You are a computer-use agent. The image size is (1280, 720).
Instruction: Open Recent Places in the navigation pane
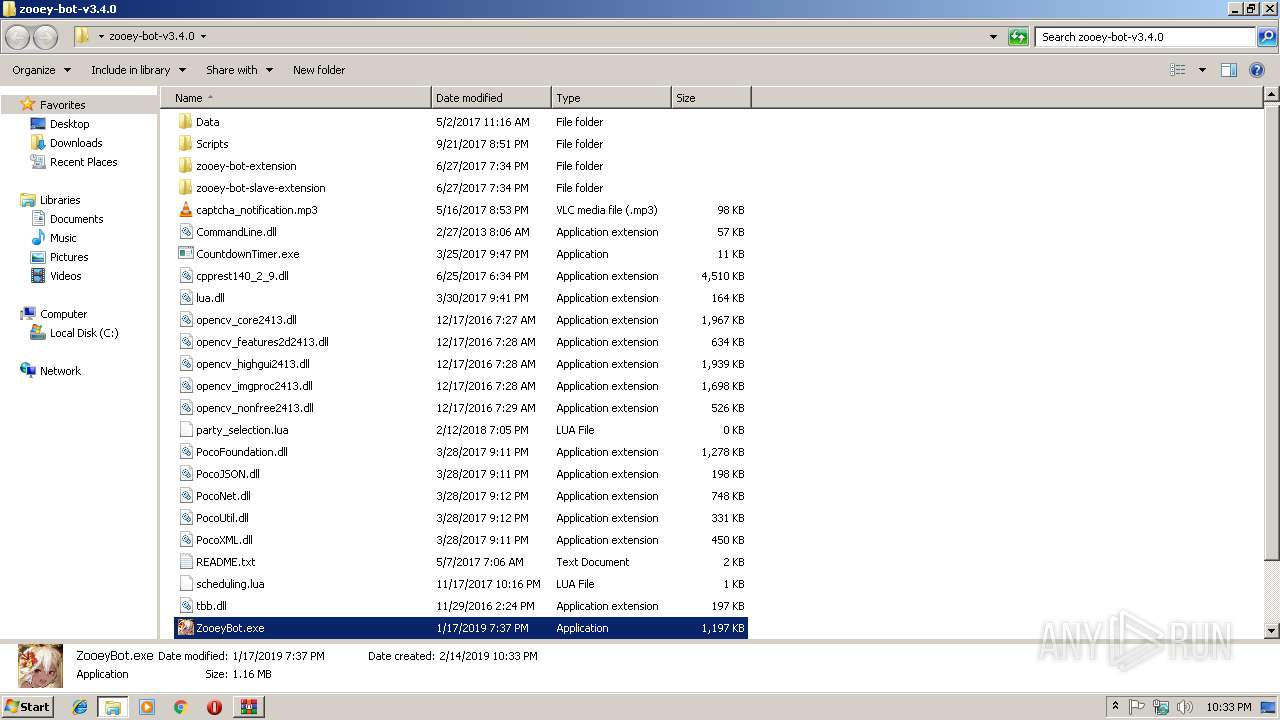[83, 162]
